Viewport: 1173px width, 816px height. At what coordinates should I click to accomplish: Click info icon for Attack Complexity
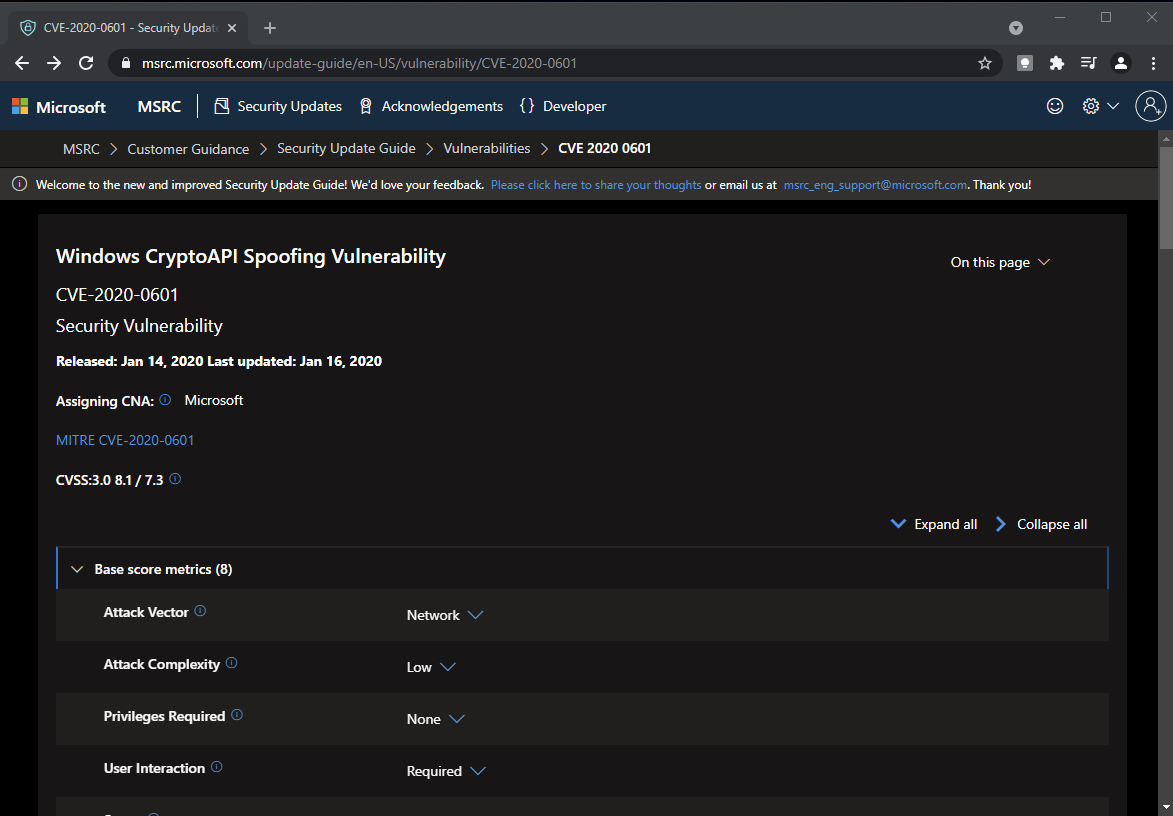coord(231,663)
